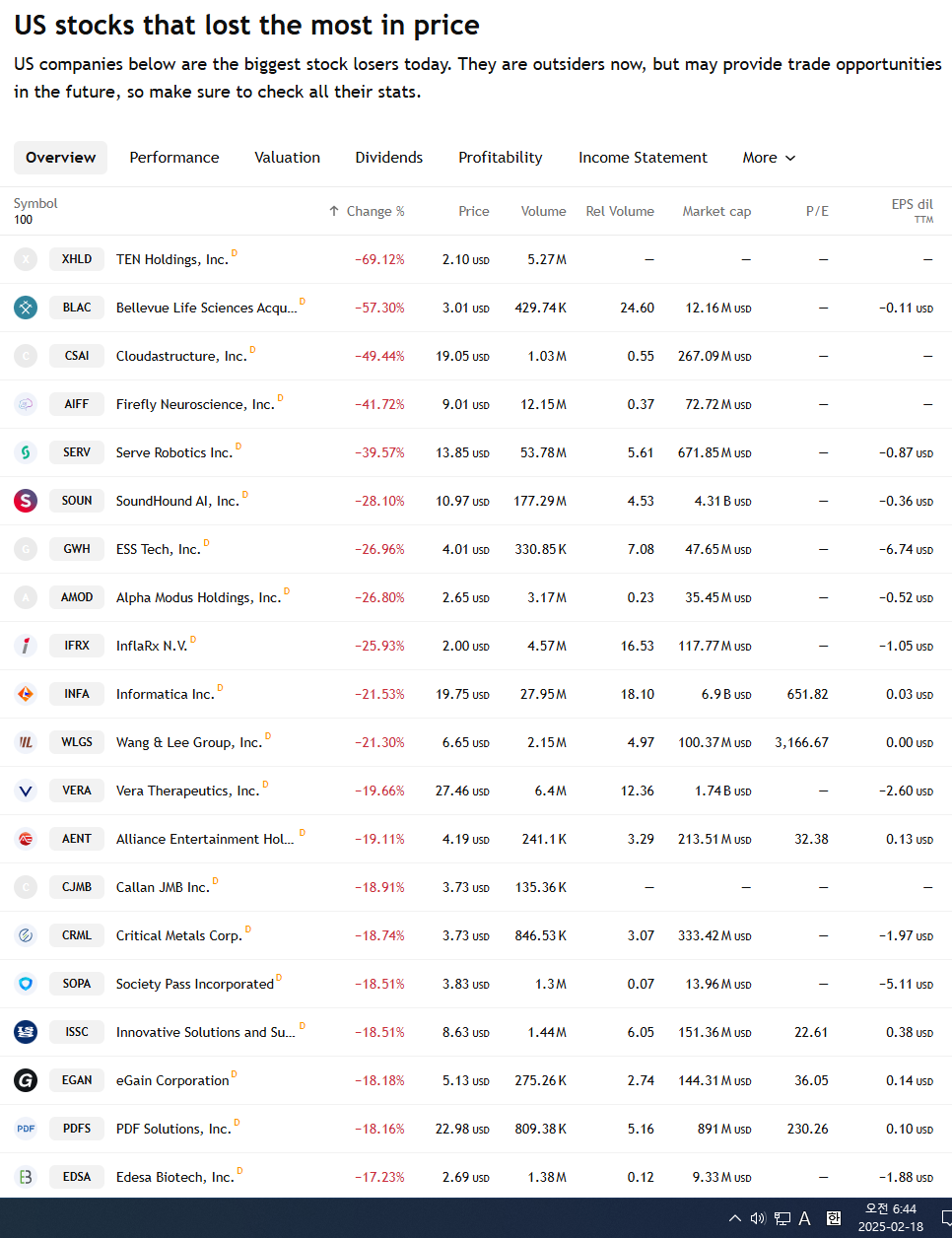Viewport: 952px width, 1238px height.
Task: Open TEN Holdings, Inc. stock page
Action: point(171,259)
